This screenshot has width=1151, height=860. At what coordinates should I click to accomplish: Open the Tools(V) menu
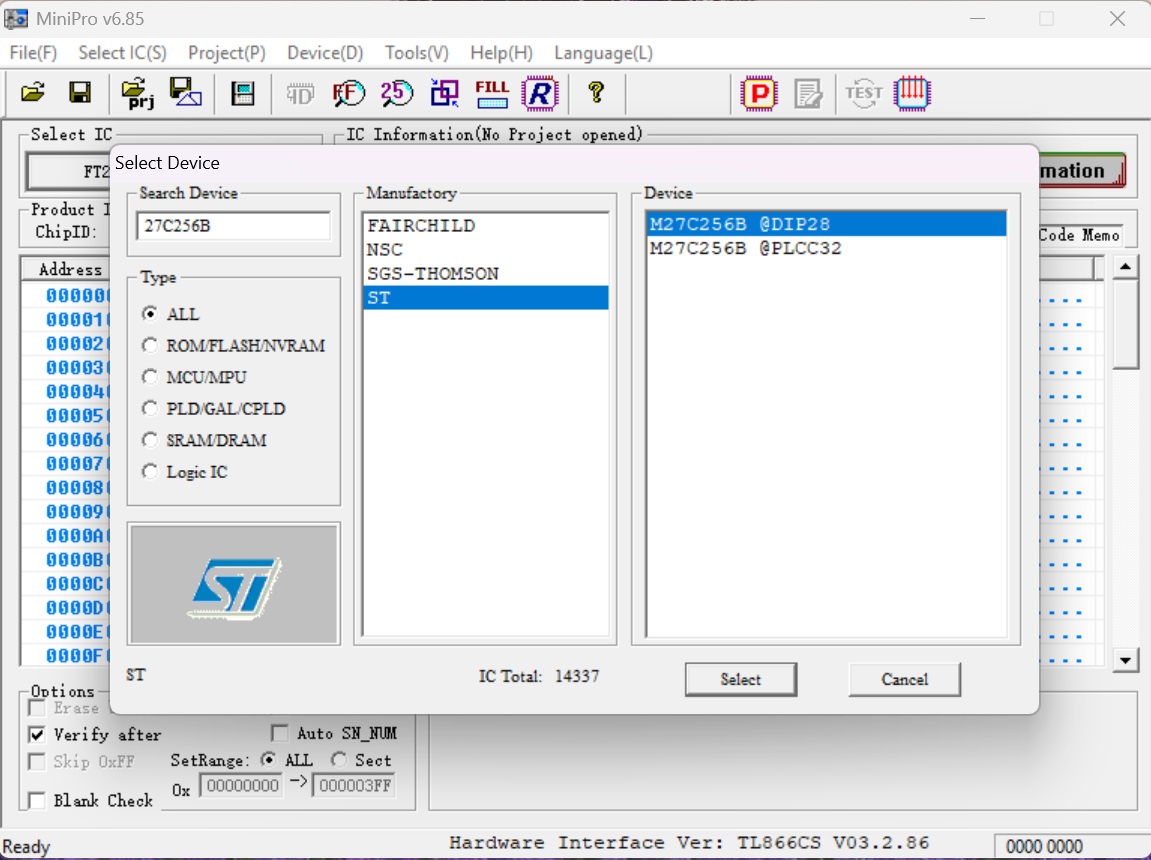point(416,53)
